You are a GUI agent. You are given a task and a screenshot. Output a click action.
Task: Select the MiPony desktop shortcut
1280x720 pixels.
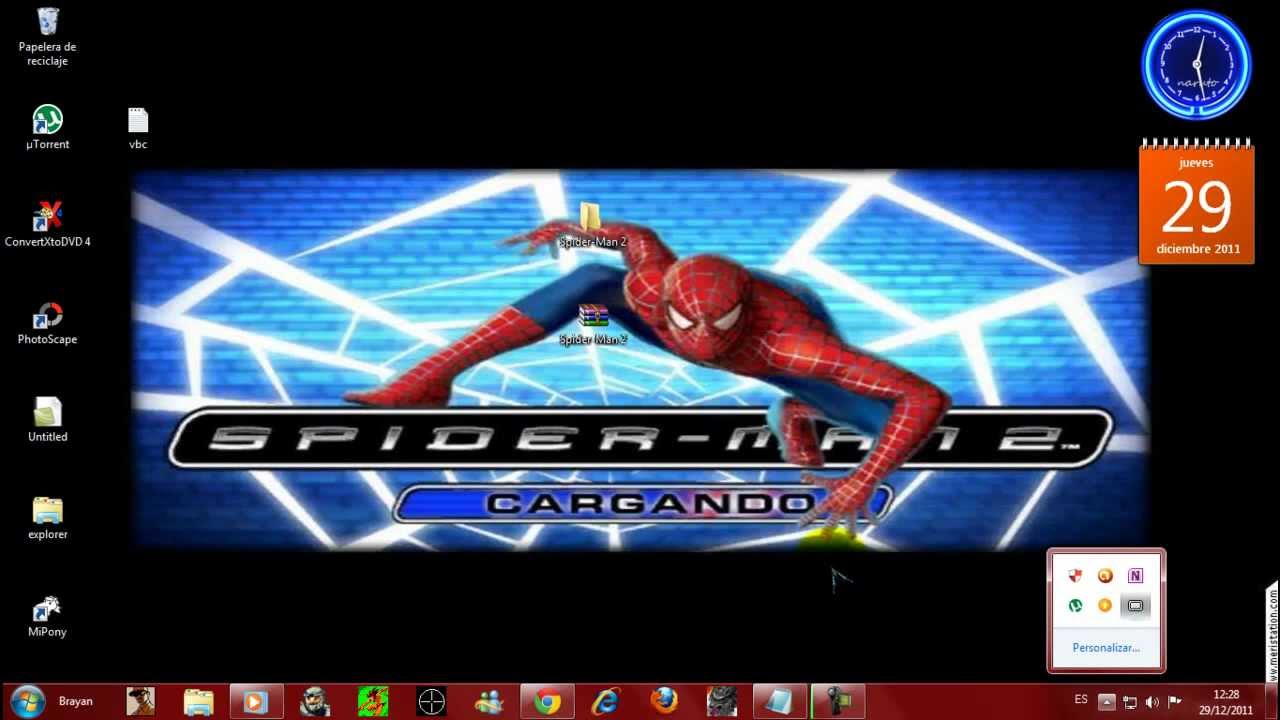coord(47,615)
